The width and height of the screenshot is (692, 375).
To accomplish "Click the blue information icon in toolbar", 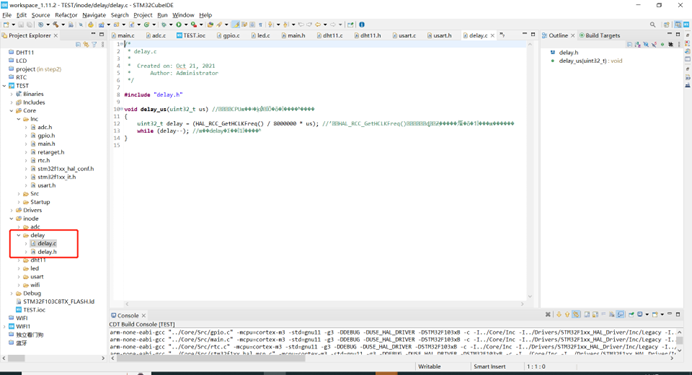I will pos(362,25).
